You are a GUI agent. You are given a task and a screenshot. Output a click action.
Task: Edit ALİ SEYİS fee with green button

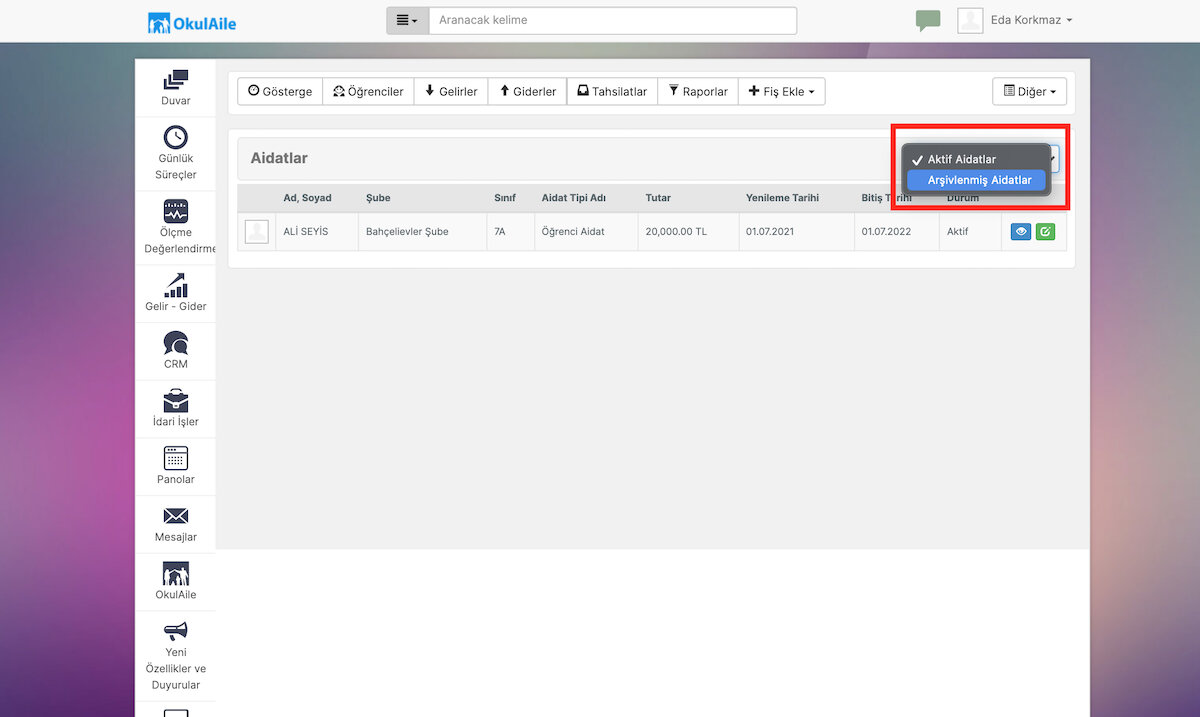pyautogui.click(x=1044, y=232)
